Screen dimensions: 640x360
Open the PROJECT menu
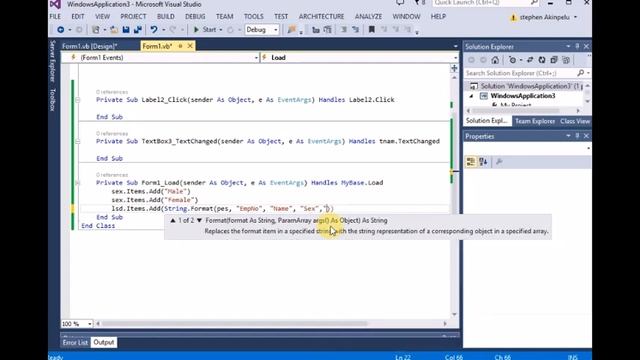[133, 16]
